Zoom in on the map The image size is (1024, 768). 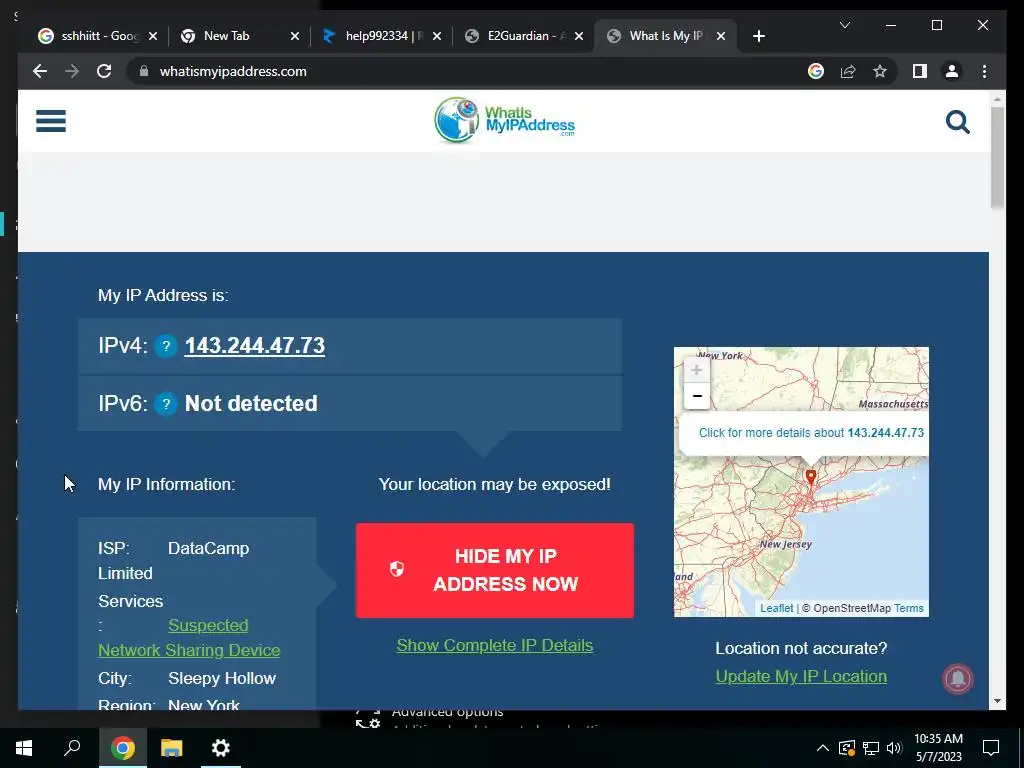697,370
